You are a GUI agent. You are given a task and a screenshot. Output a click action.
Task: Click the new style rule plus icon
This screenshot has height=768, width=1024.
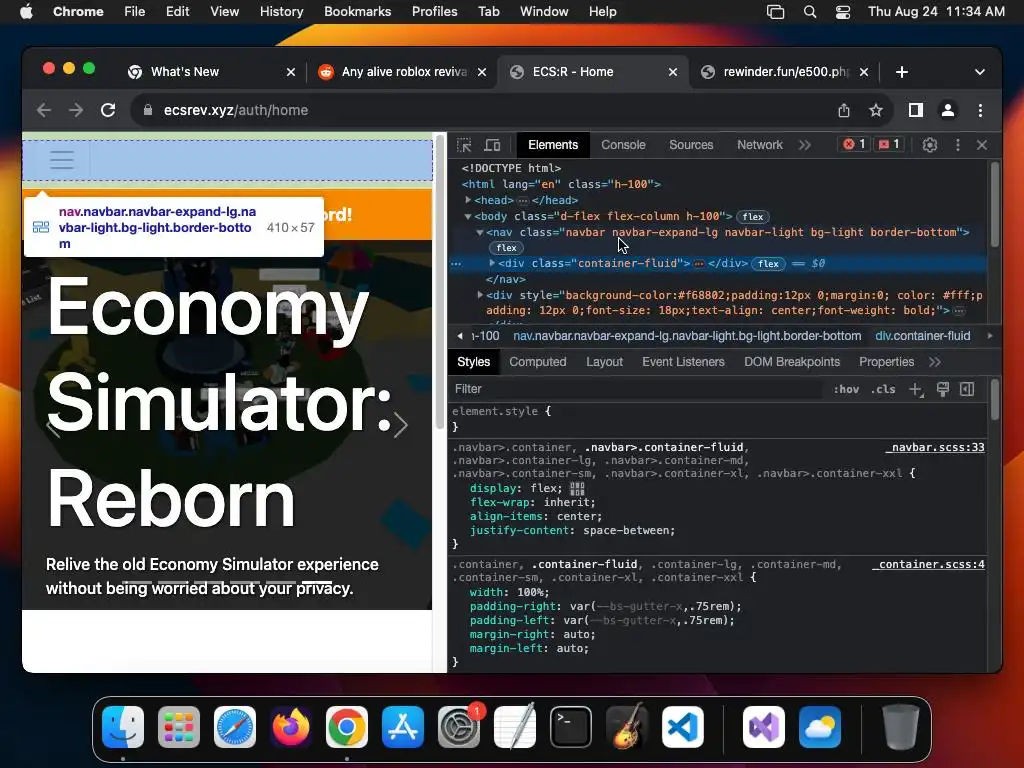[x=916, y=390]
